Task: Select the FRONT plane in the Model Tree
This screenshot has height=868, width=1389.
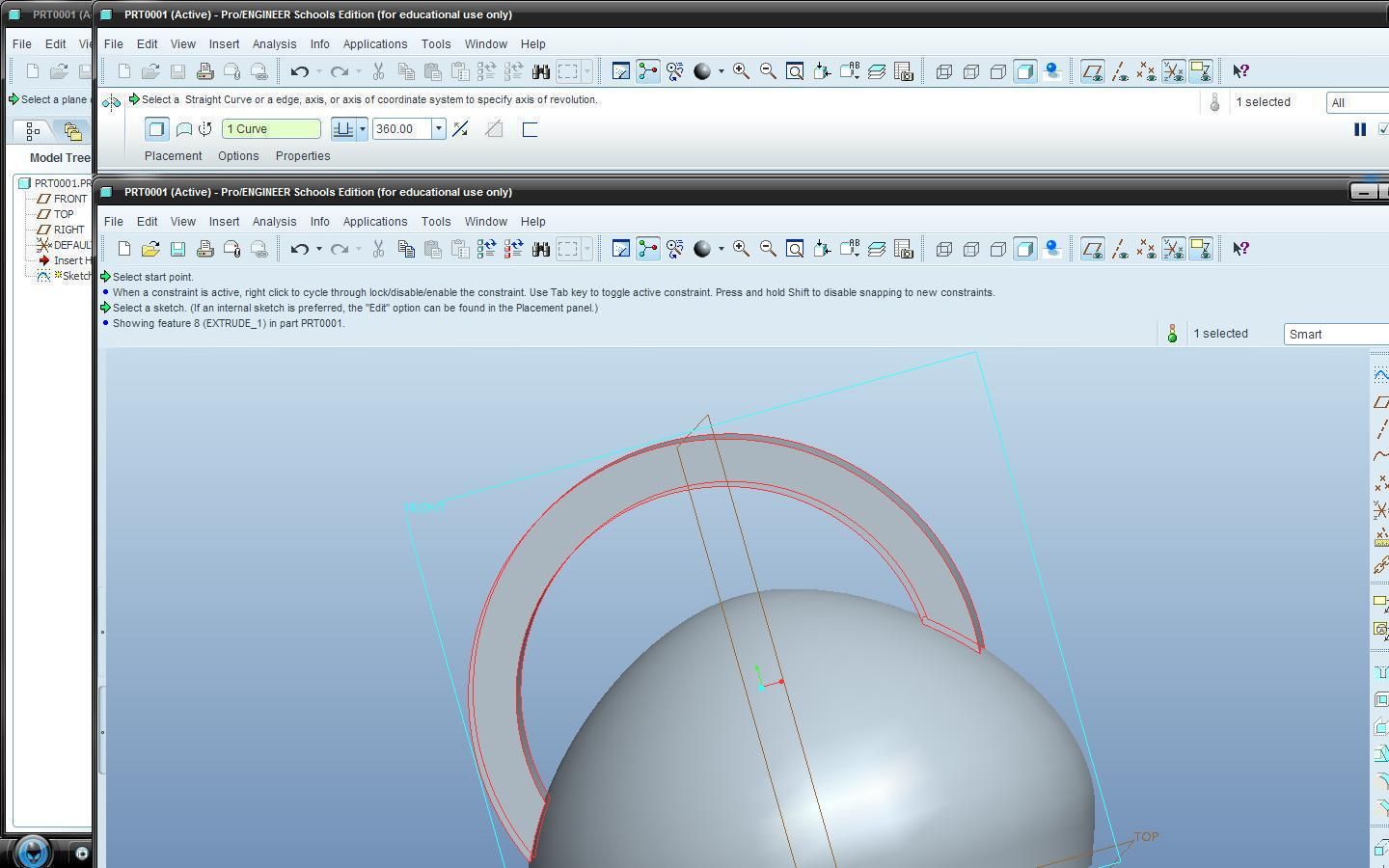Action: 68,198
